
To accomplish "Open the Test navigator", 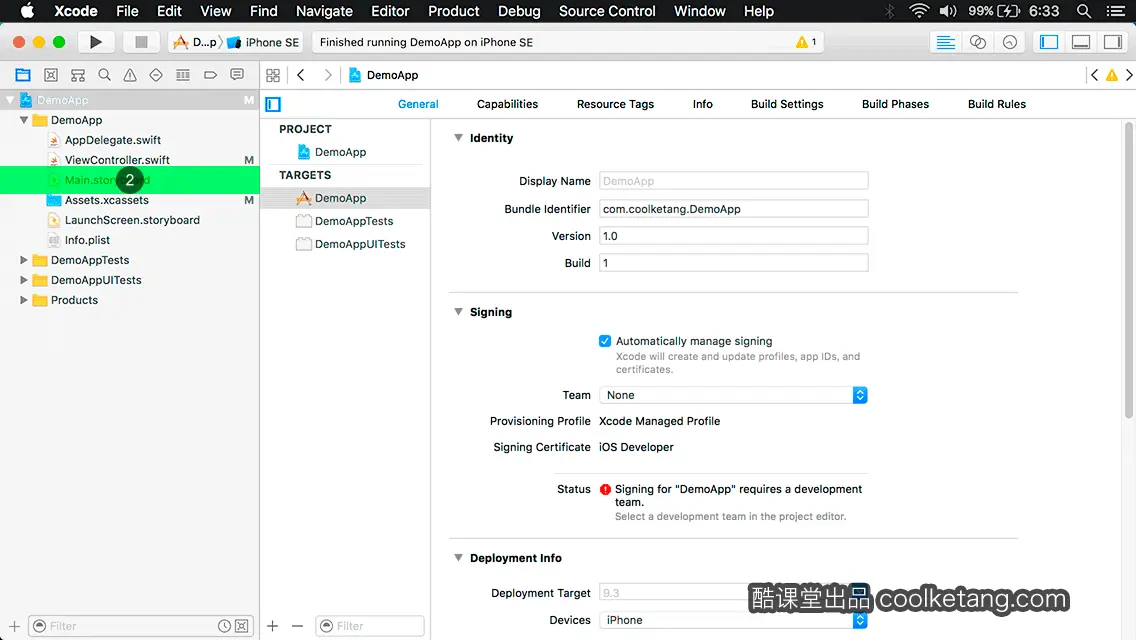I will point(156,75).
